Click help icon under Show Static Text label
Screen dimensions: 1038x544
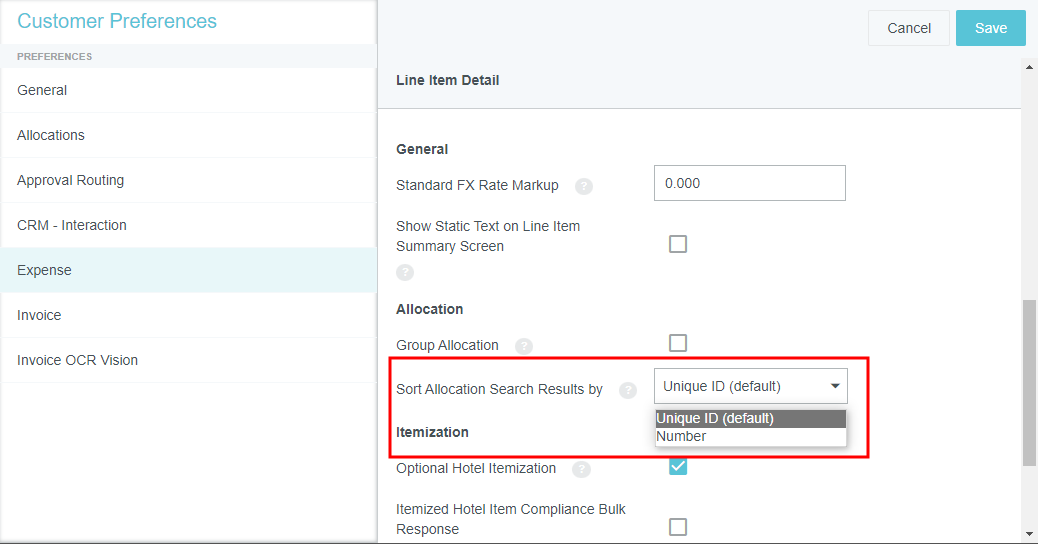tap(405, 272)
